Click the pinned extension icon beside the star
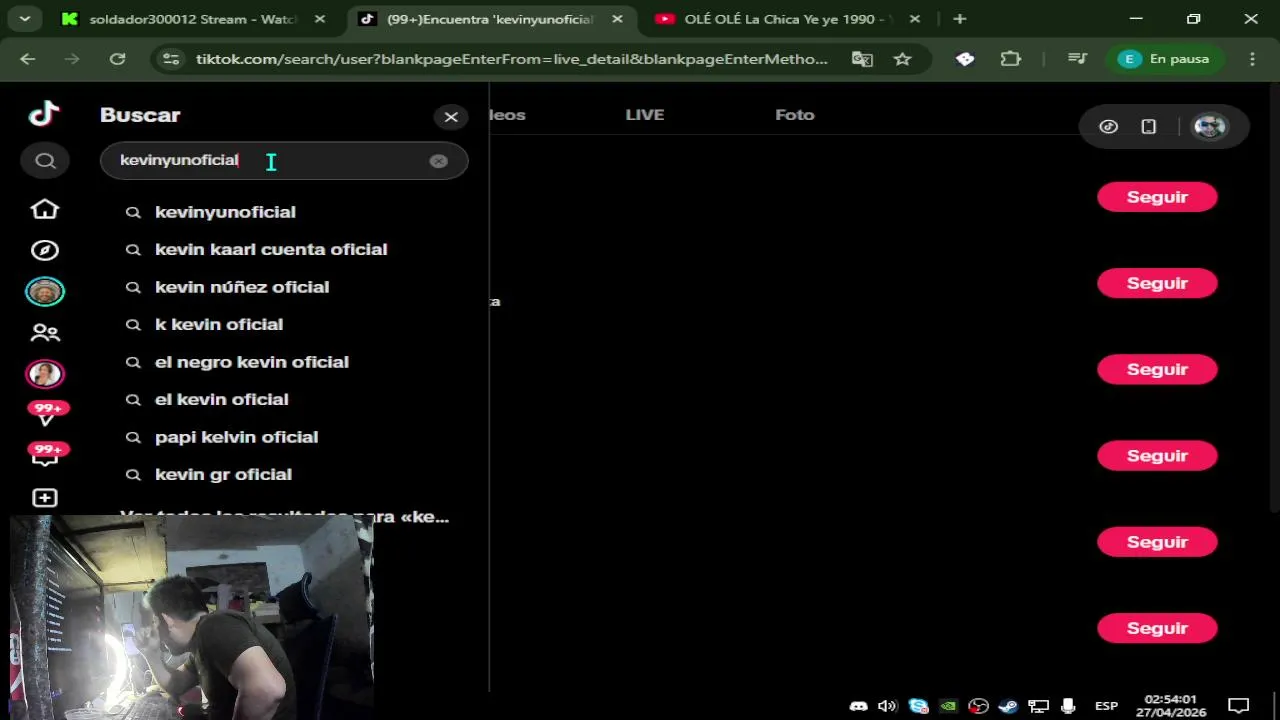 pyautogui.click(x=965, y=59)
